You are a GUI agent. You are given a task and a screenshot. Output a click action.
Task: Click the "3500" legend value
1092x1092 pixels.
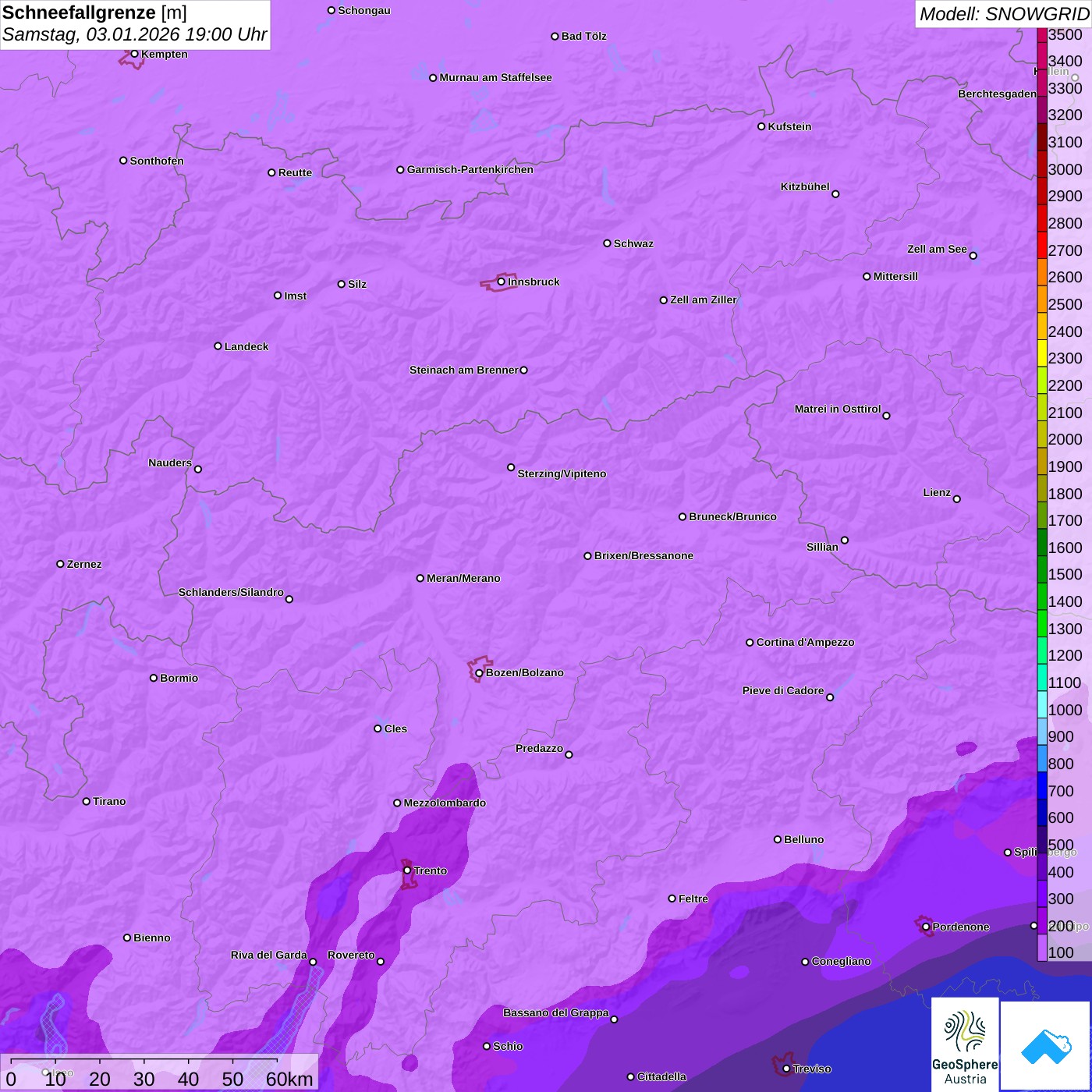[x=1065, y=34]
